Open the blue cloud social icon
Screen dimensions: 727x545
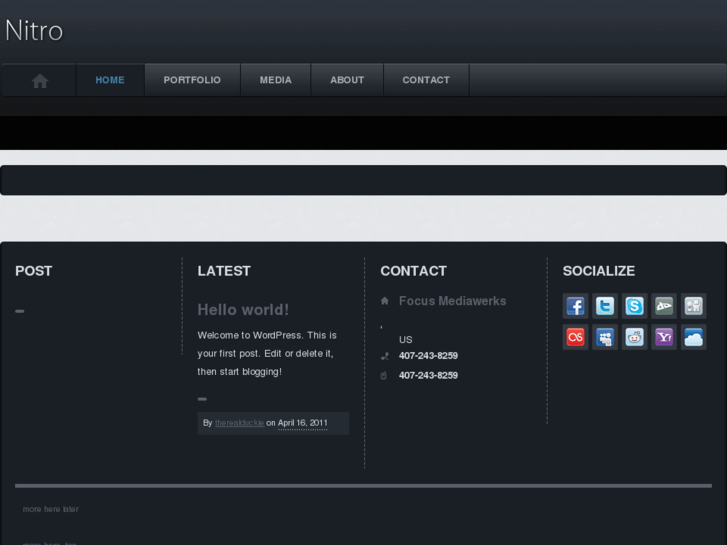point(694,337)
